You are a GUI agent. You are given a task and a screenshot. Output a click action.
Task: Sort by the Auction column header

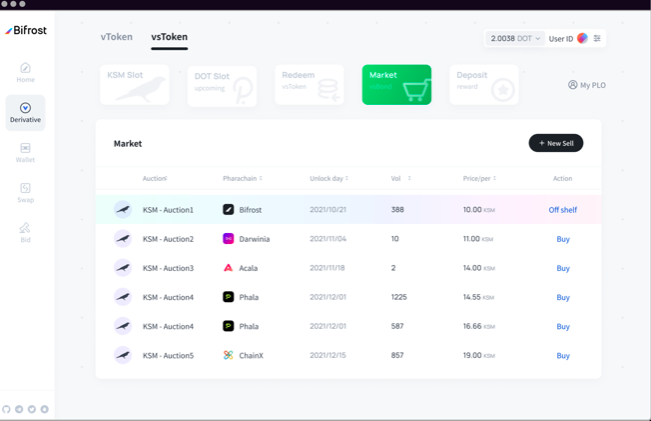click(154, 178)
